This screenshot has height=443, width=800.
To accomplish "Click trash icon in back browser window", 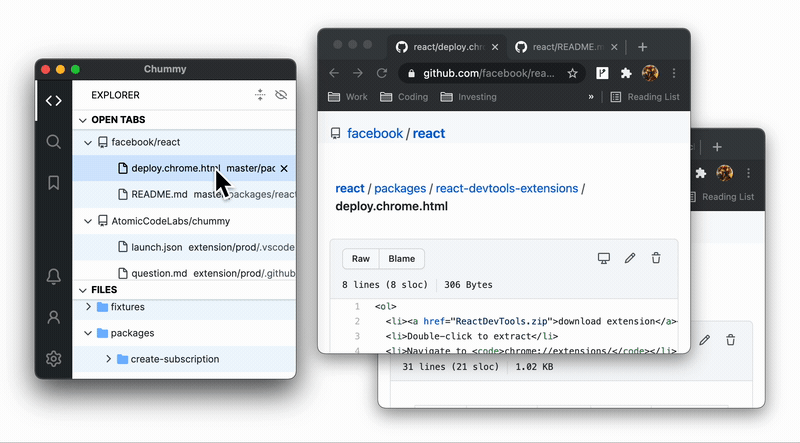I will pyautogui.click(x=731, y=340).
